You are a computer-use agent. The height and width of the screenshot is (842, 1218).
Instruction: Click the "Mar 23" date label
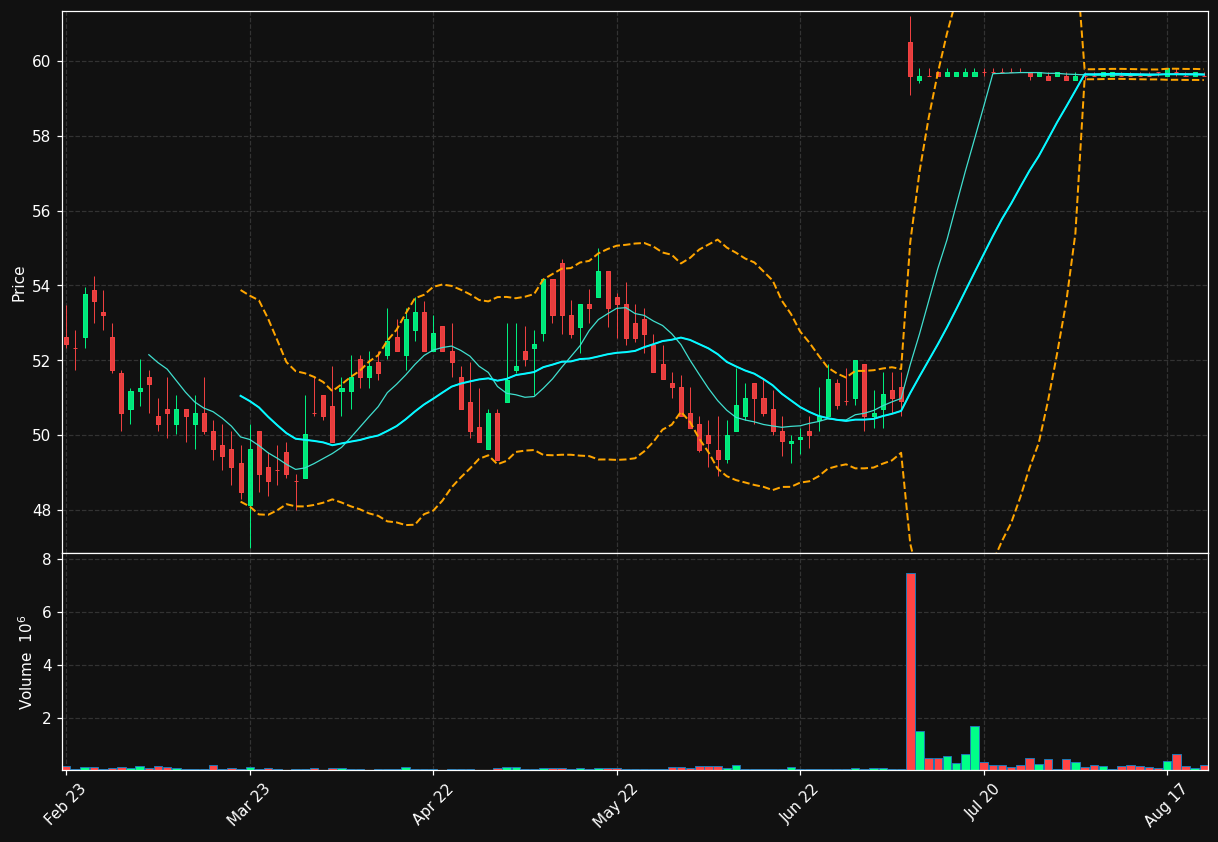248,804
